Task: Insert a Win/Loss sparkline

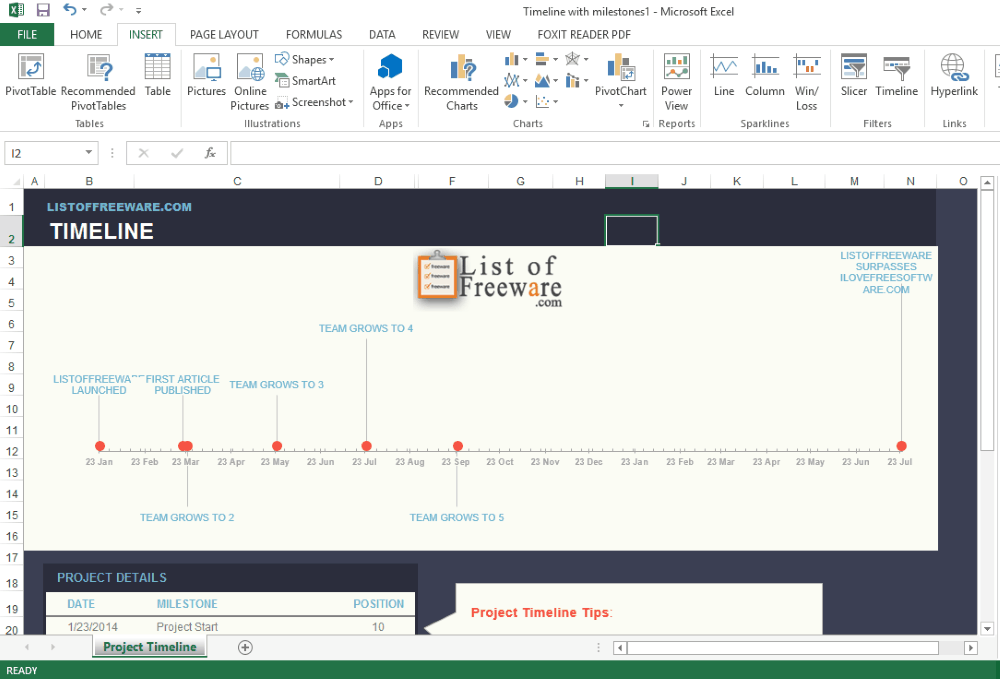Action: pyautogui.click(x=806, y=82)
